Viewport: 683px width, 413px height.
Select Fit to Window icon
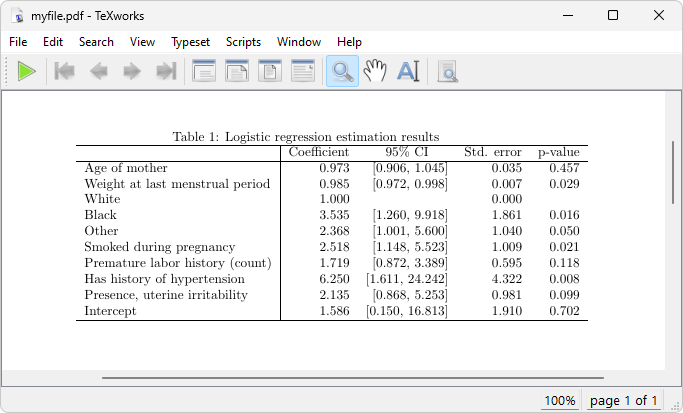point(270,71)
